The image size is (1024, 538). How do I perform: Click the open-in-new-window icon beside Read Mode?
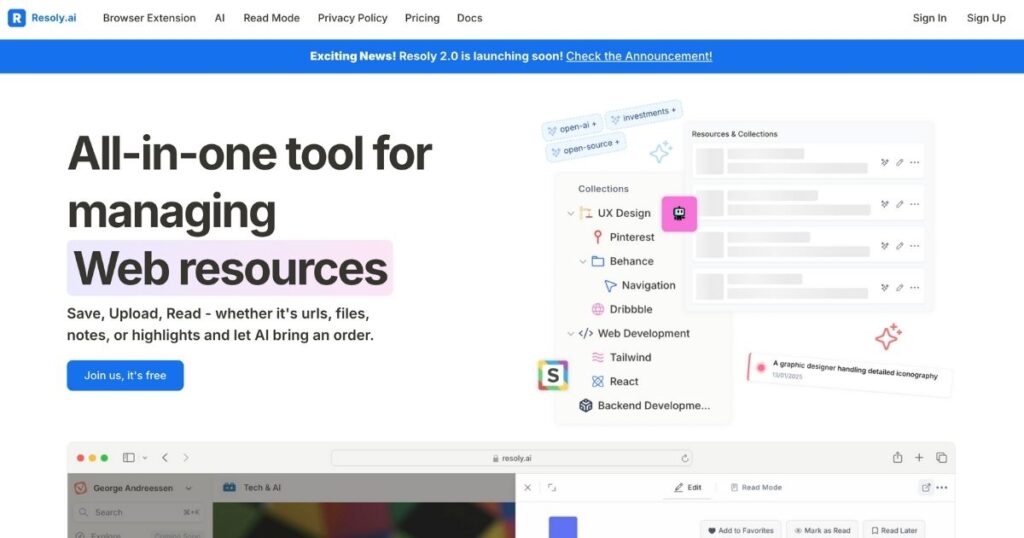coord(925,488)
